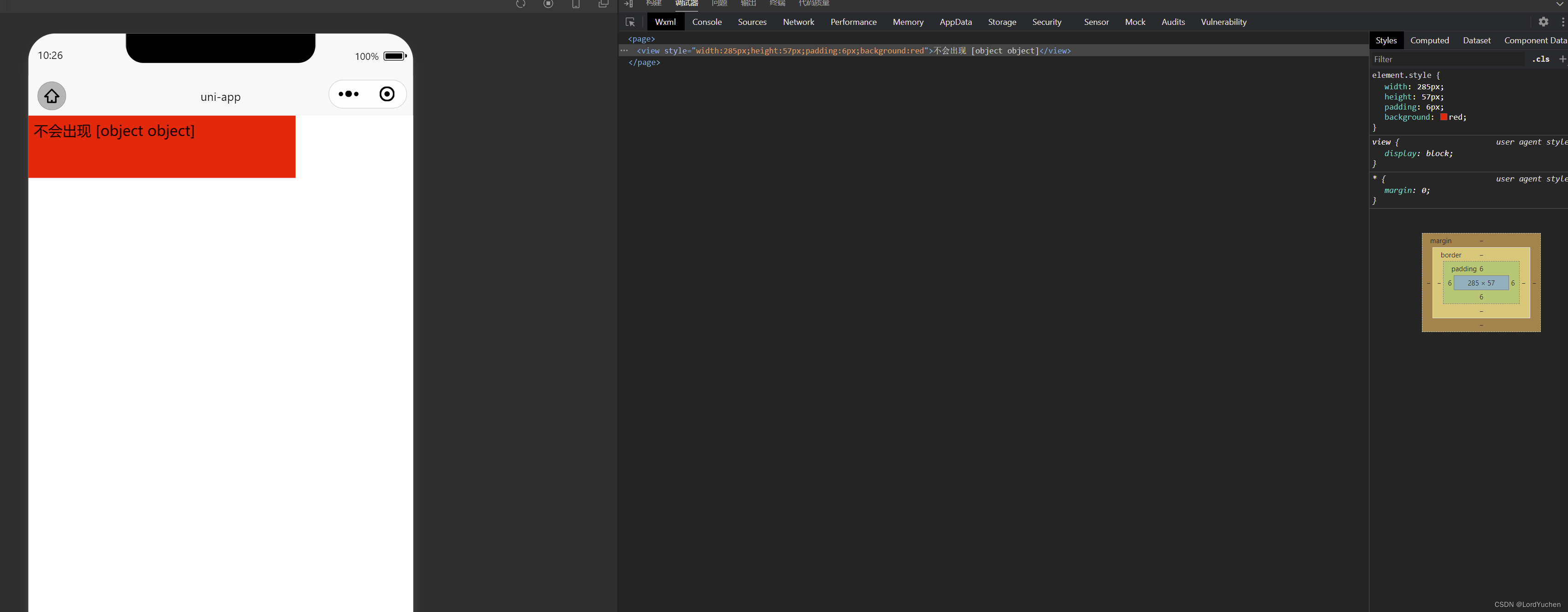Screen dimensions: 1568x612
Task: Tap the three-dot capsule menu
Action: 349,94
